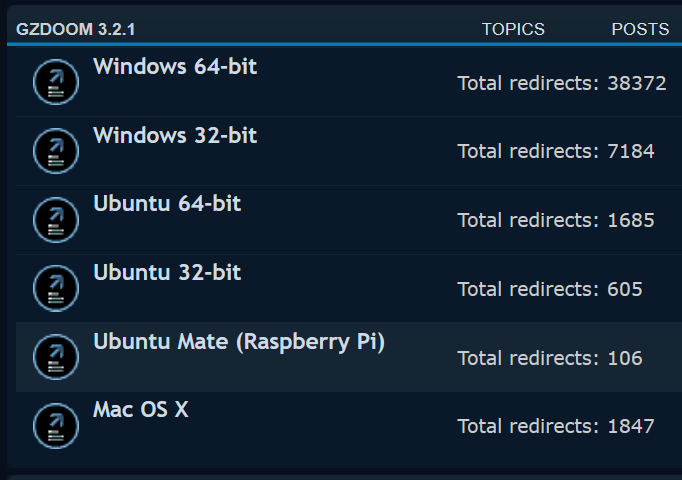Open the Ubuntu 32-bit download link
The width and height of the screenshot is (682, 480).
point(167,273)
